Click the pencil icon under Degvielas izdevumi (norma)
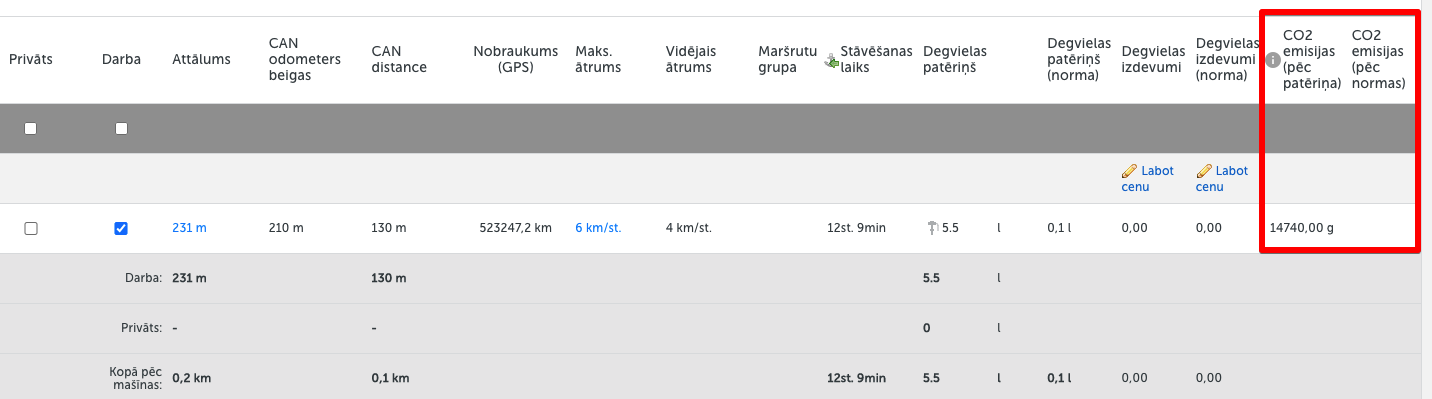 1204,171
